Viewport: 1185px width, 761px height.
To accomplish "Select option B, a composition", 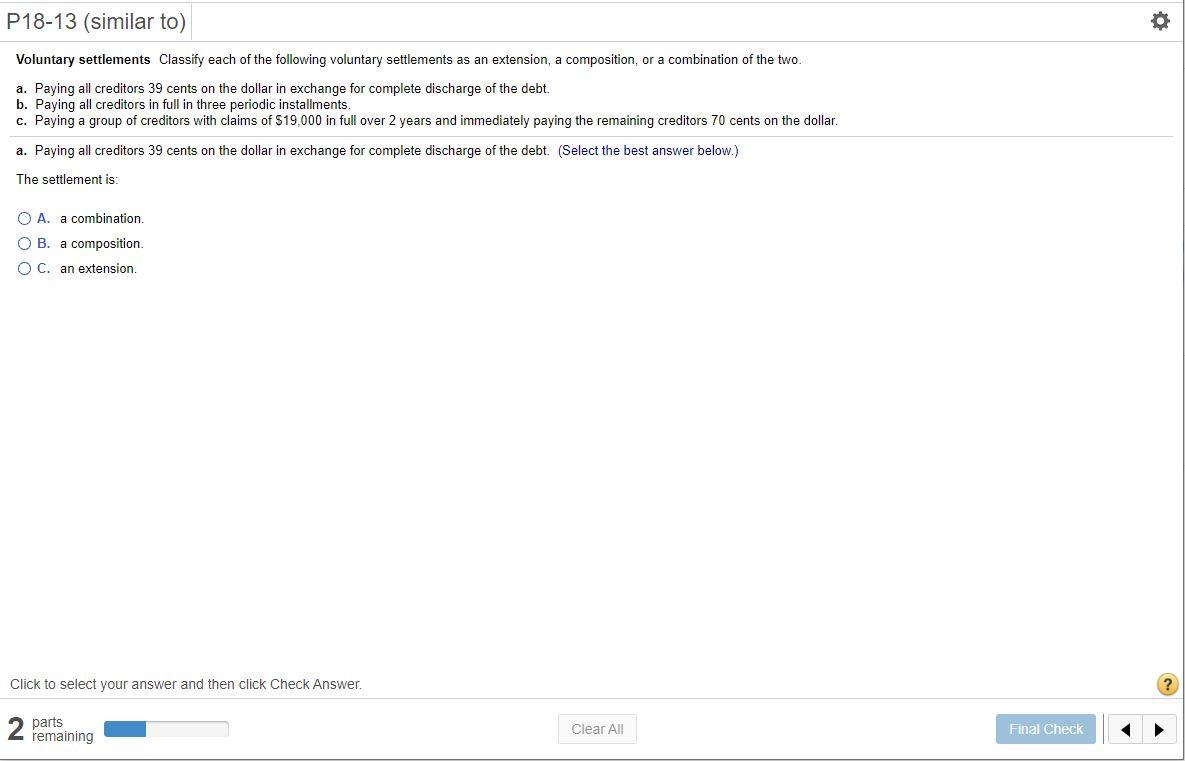I will [24, 243].
